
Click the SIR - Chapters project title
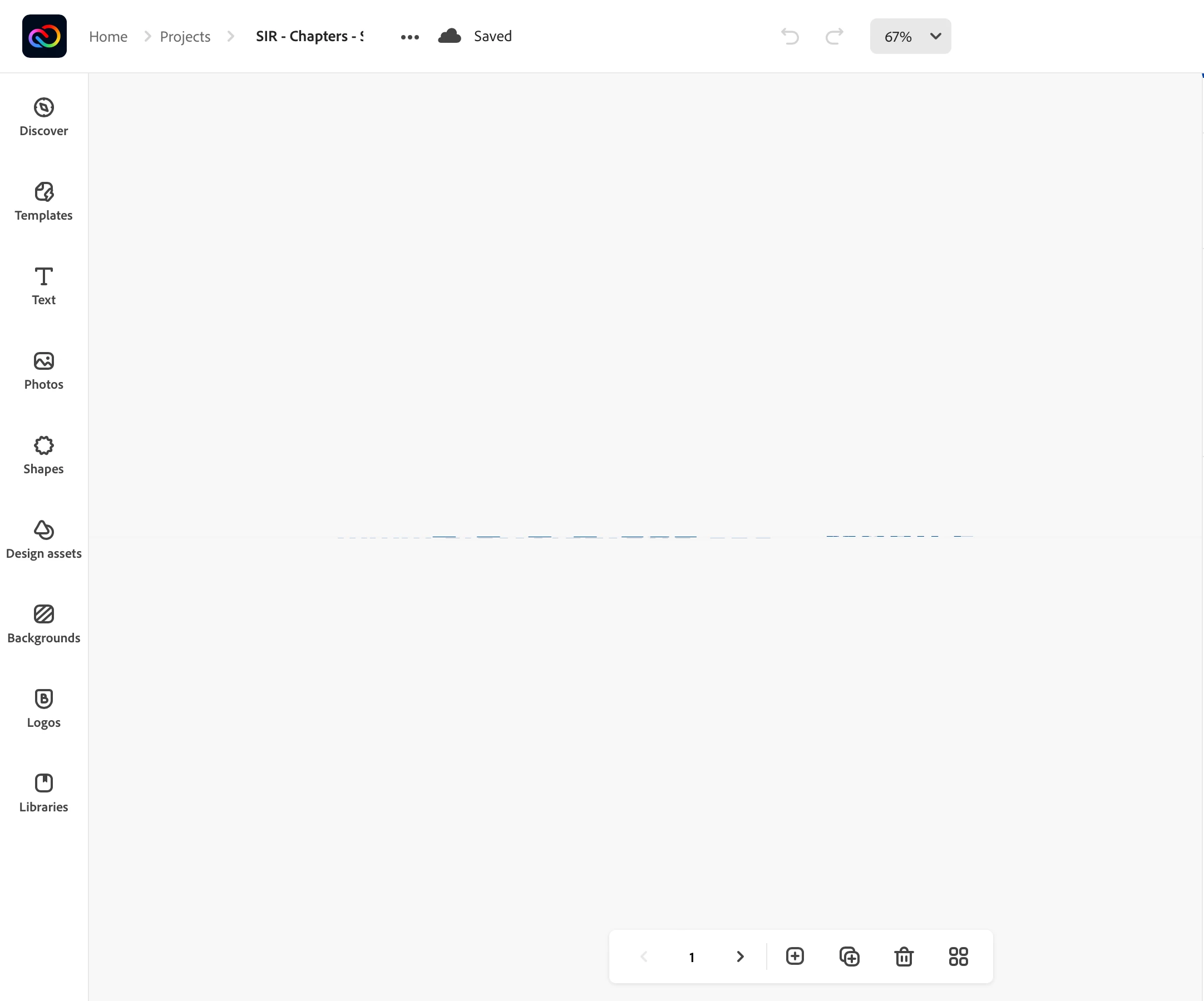309,36
